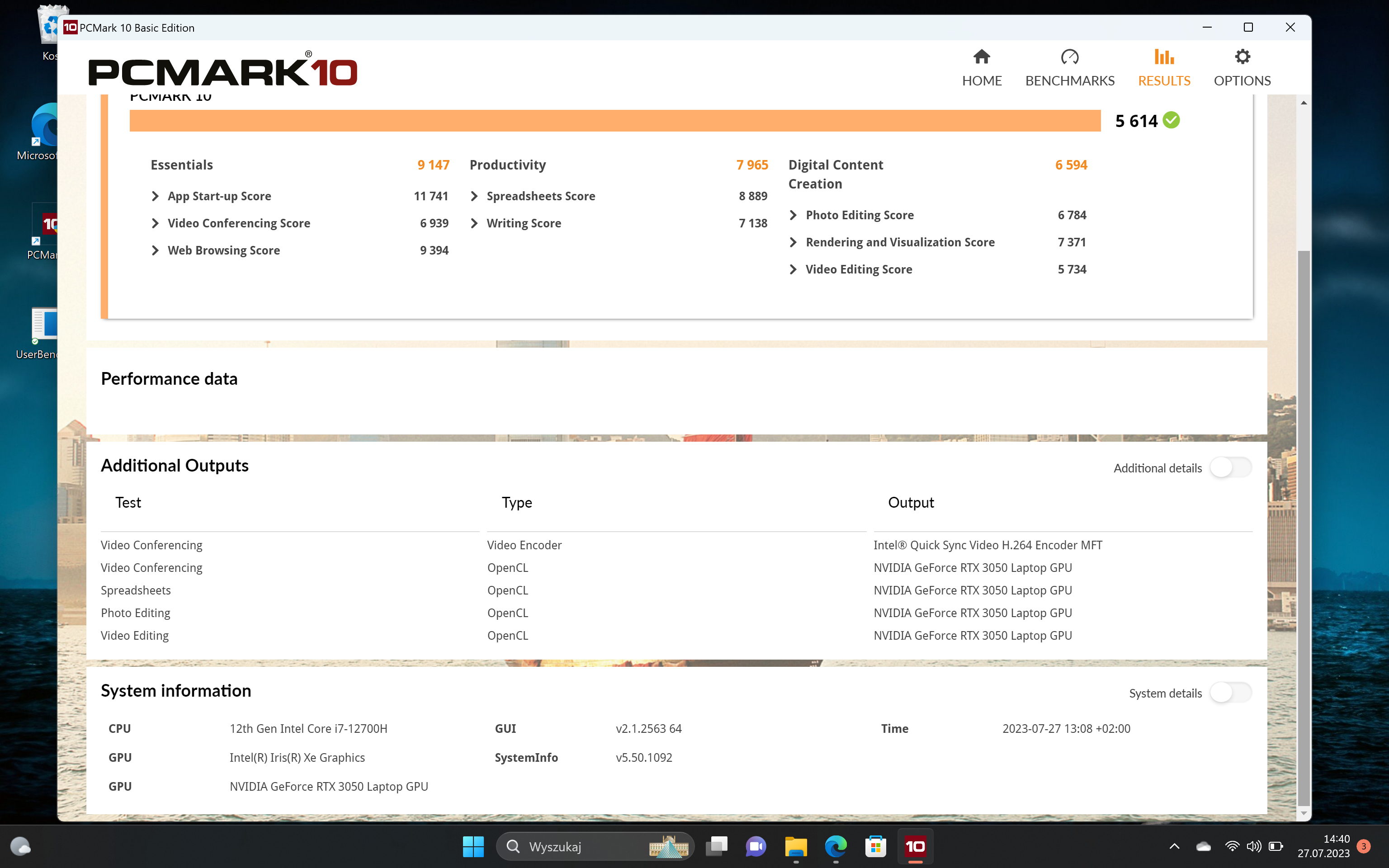Viewport: 1389px width, 868px height.
Task: Enable the Additional details toggle
Action: pyautogui.click(x=1231, y=467)
